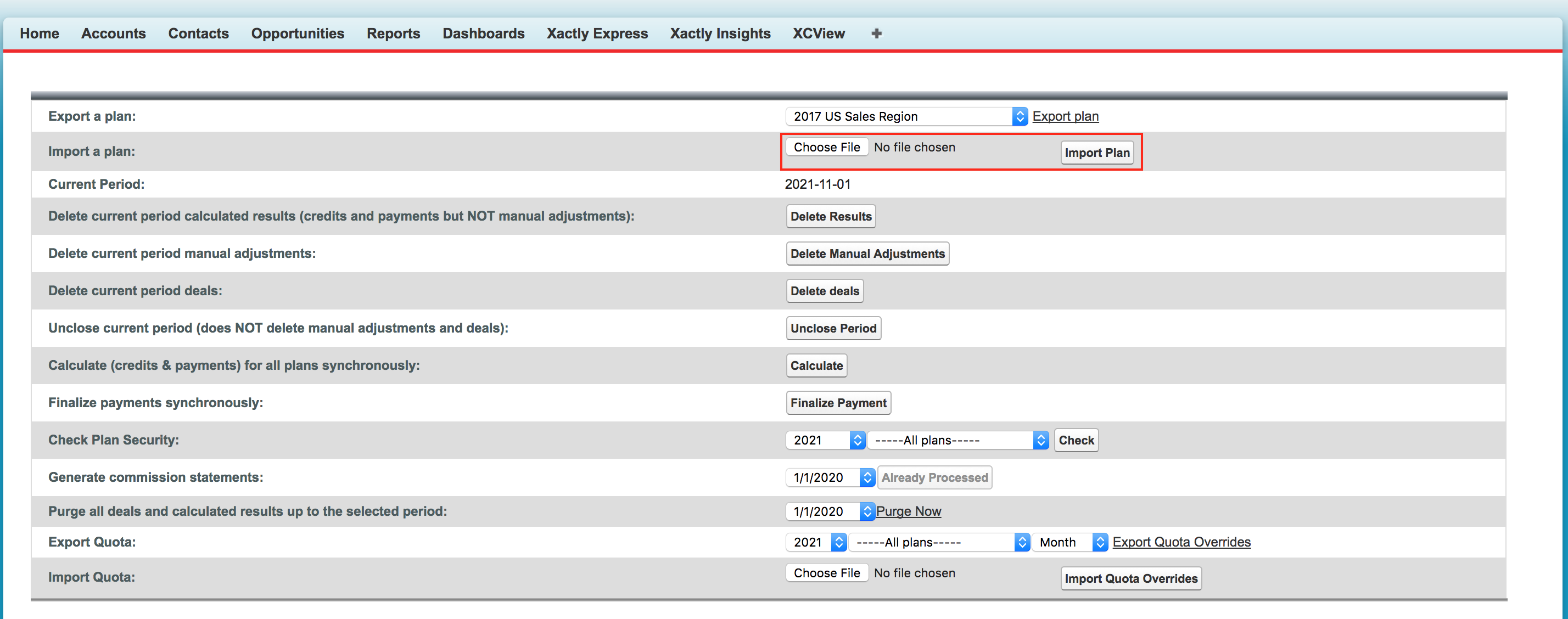
Task: Choose File for Import a plan
Action: [827, 147]
